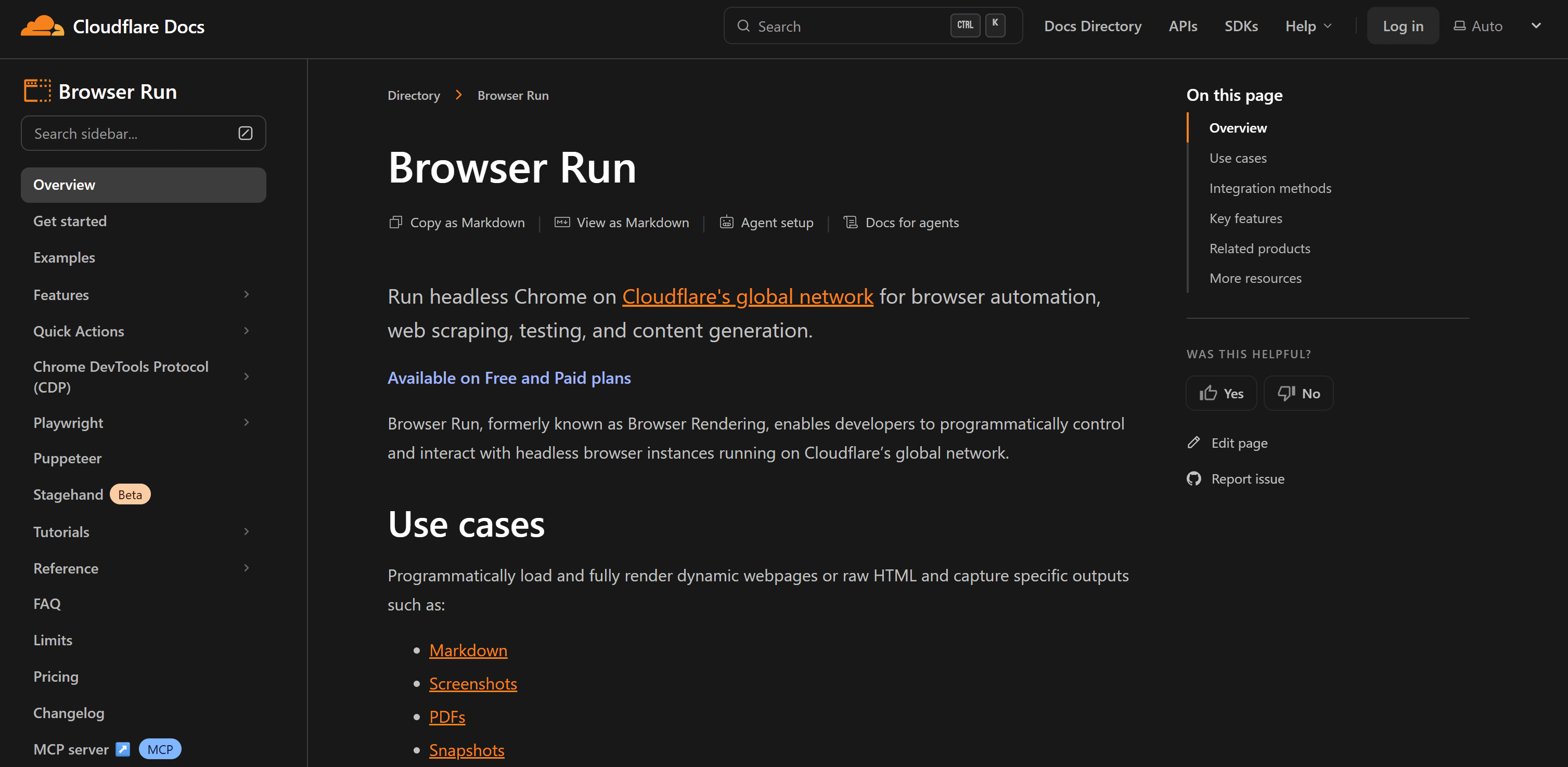Screen dimensions: 1568x767
Task: Click the Log in button
Action: tap(1403, 26)
